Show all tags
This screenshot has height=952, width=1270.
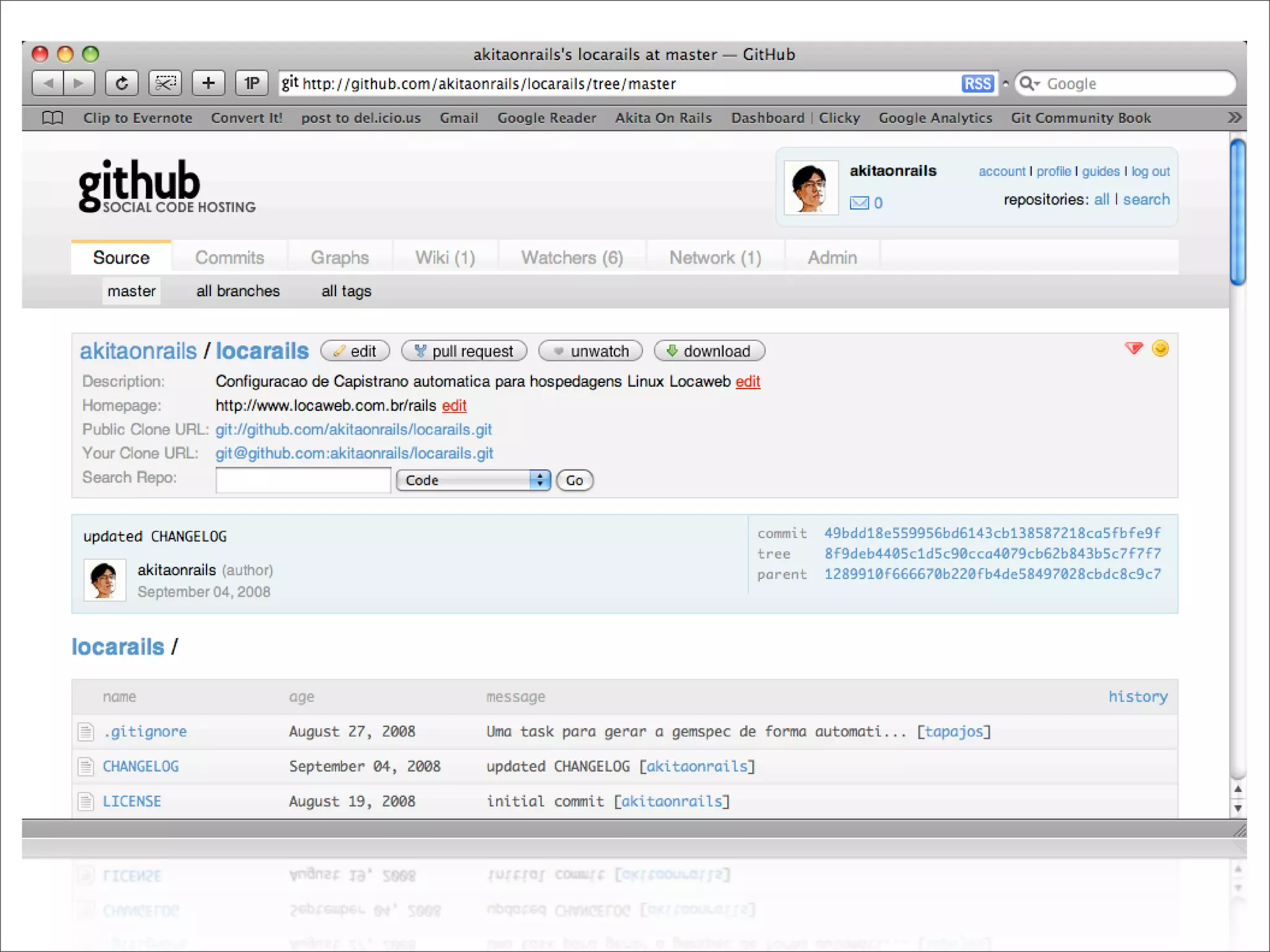pyautogui.click(x=346, y=291)
